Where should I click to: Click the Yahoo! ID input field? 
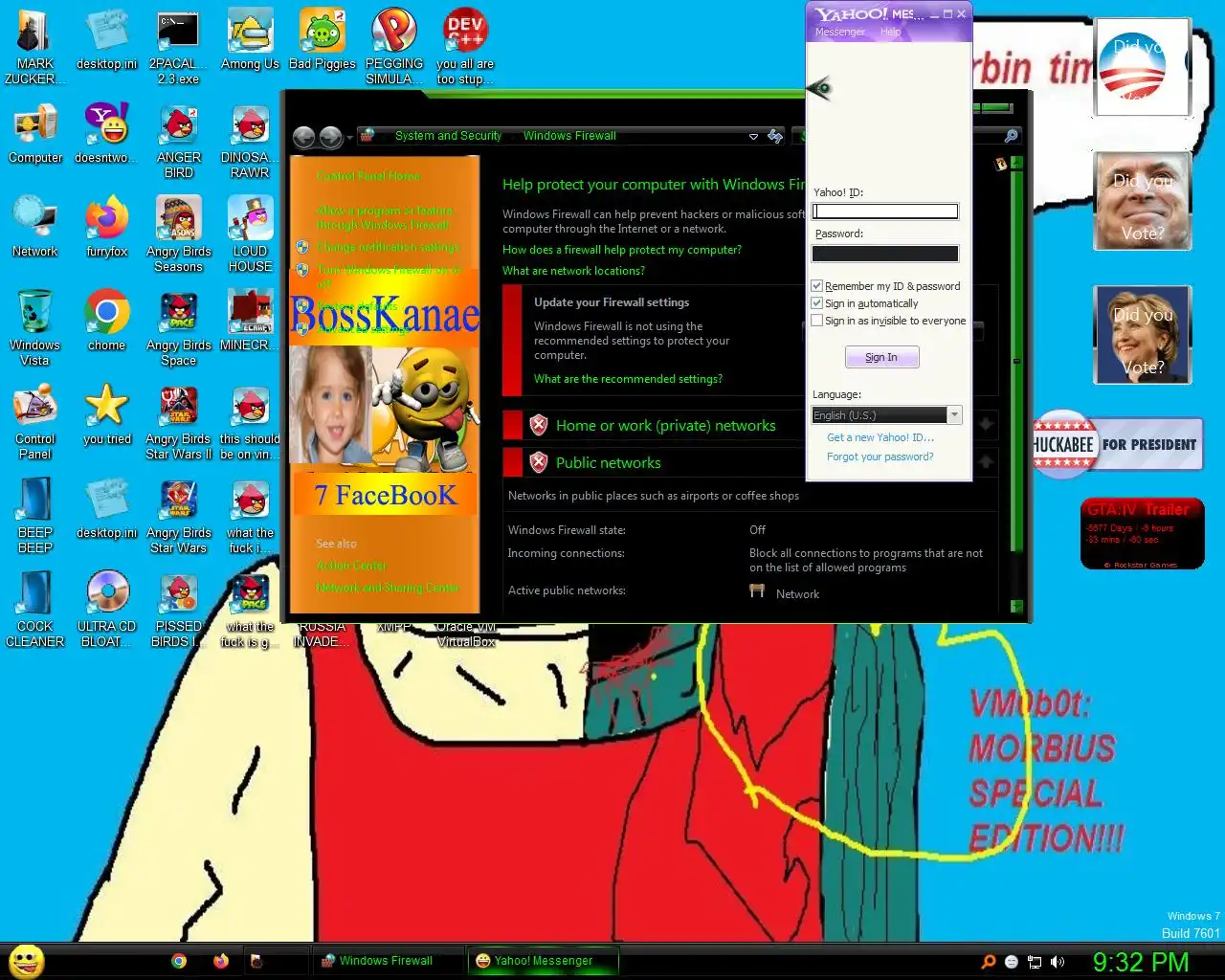(x=885, y=212)
